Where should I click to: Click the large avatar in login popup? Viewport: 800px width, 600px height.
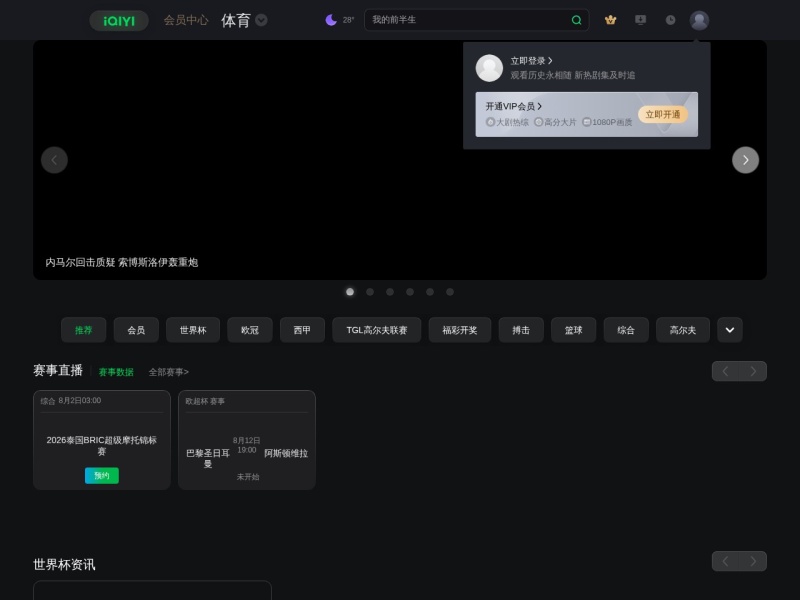489,68
